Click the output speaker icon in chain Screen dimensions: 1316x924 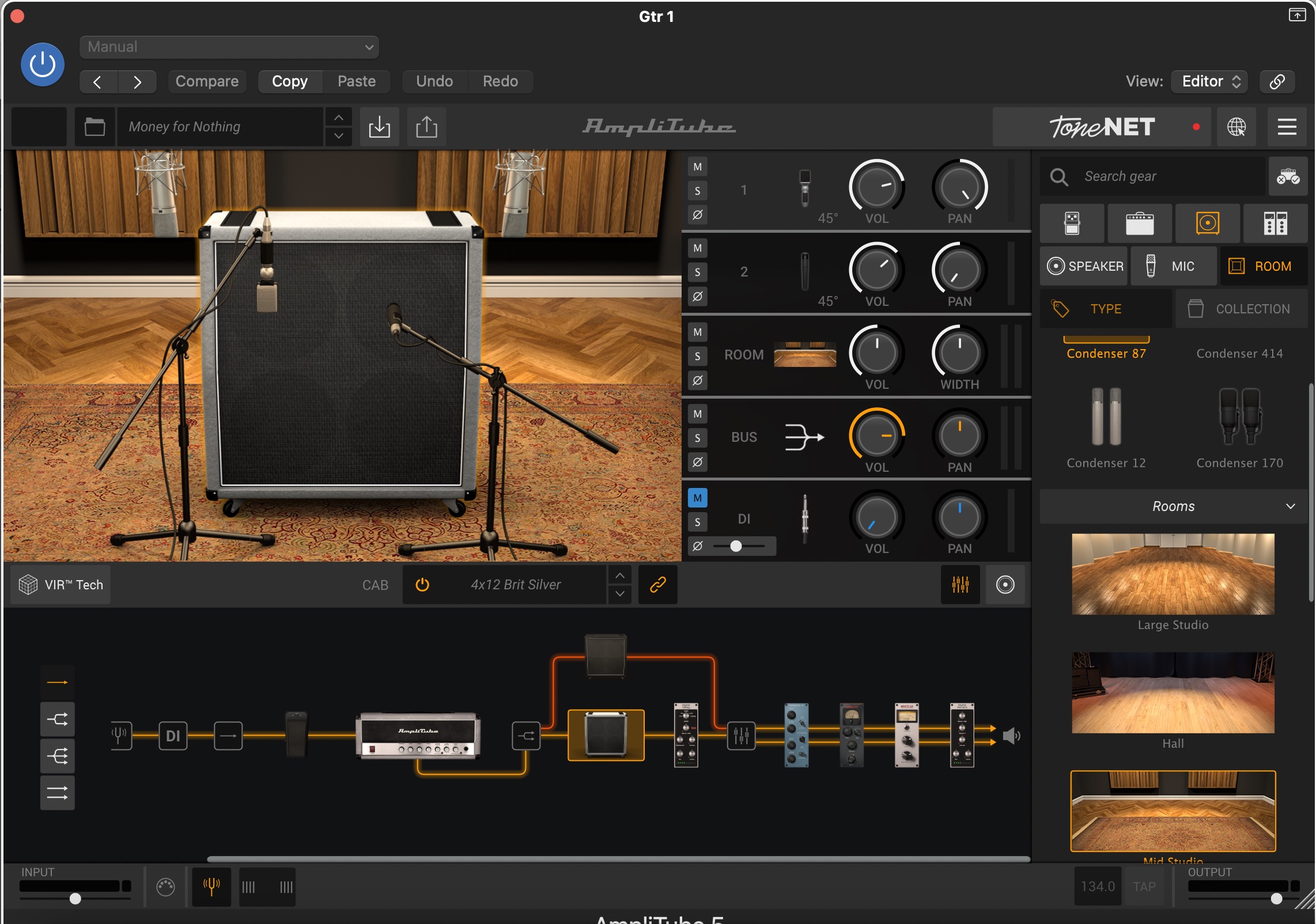point(1011,736)
